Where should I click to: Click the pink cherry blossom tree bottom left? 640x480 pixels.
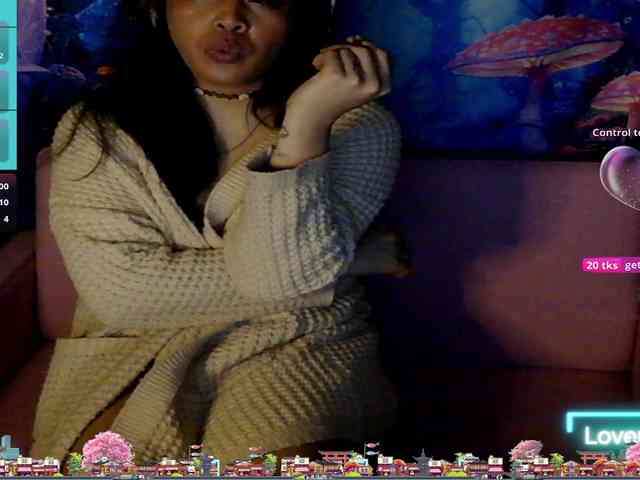(x=106, y=450)
